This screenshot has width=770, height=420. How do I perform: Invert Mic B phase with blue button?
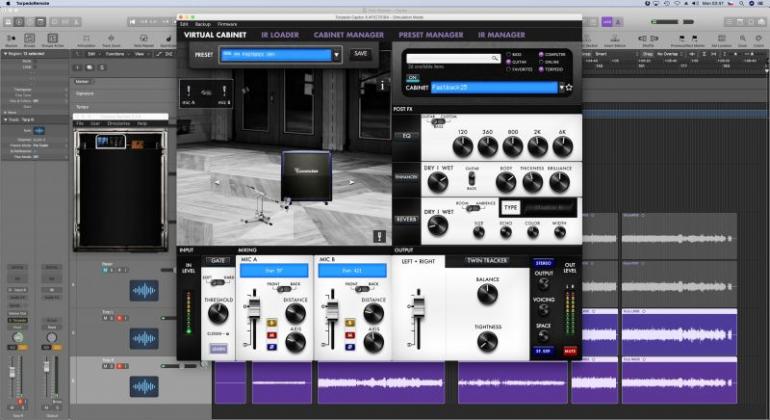coord(350,347)
